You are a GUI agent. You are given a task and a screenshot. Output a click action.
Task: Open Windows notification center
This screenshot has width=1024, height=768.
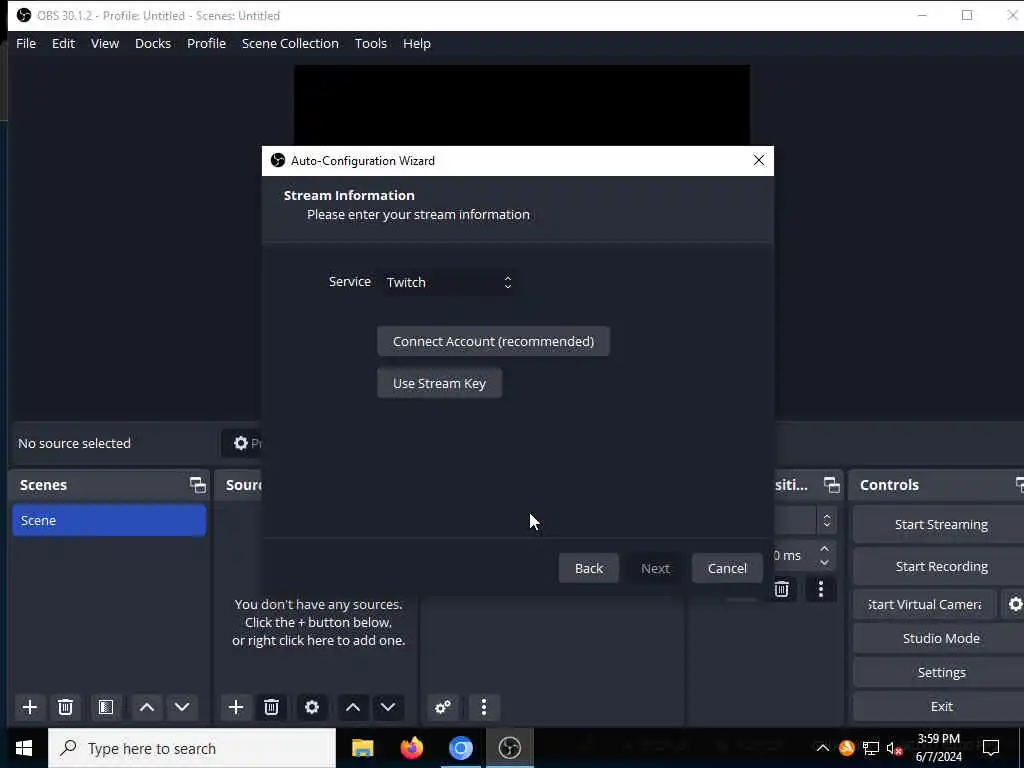(x=991, y=748)
